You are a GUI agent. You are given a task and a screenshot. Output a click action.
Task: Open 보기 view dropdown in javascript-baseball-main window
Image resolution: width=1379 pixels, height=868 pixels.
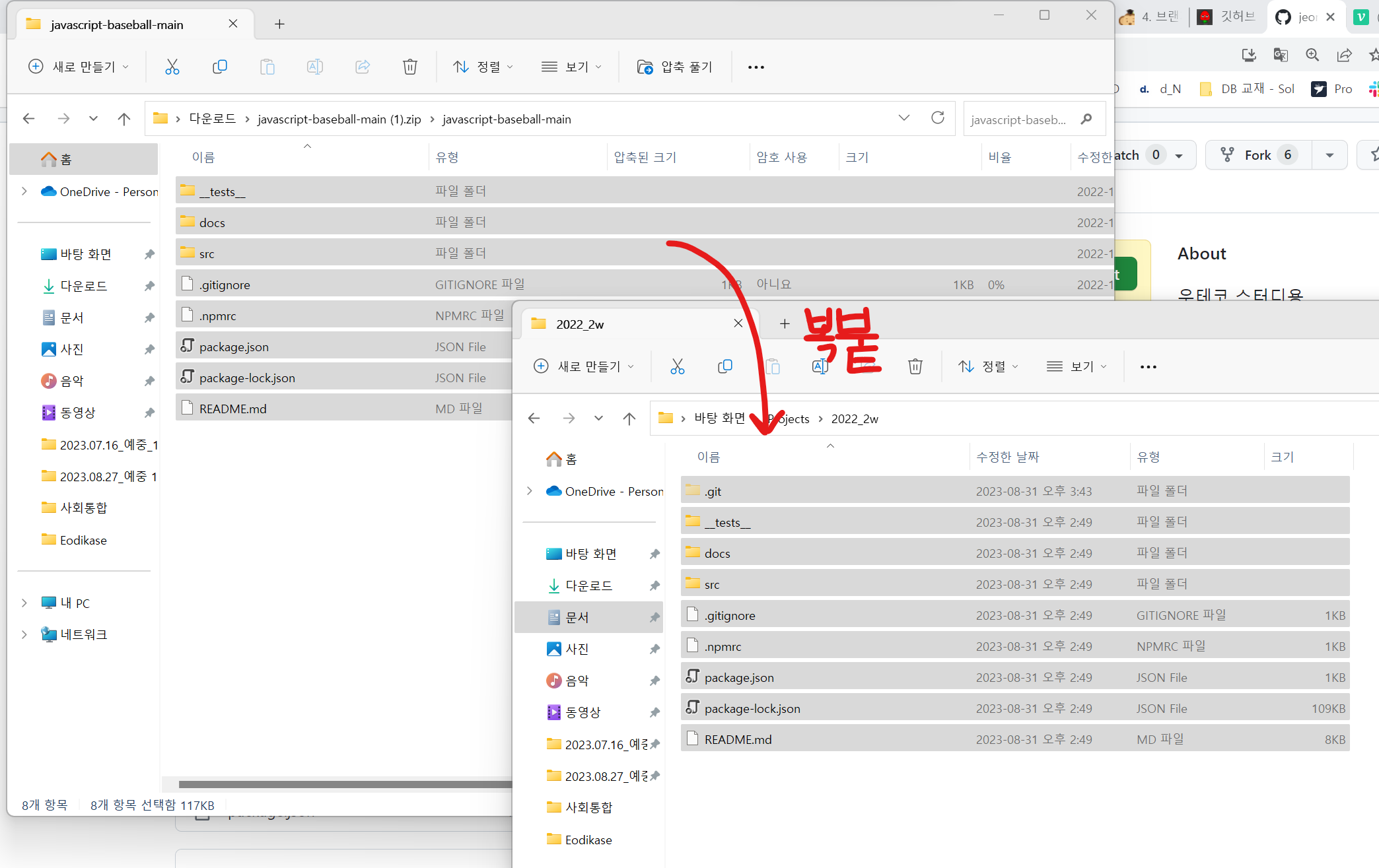click(x=571, y=67)
